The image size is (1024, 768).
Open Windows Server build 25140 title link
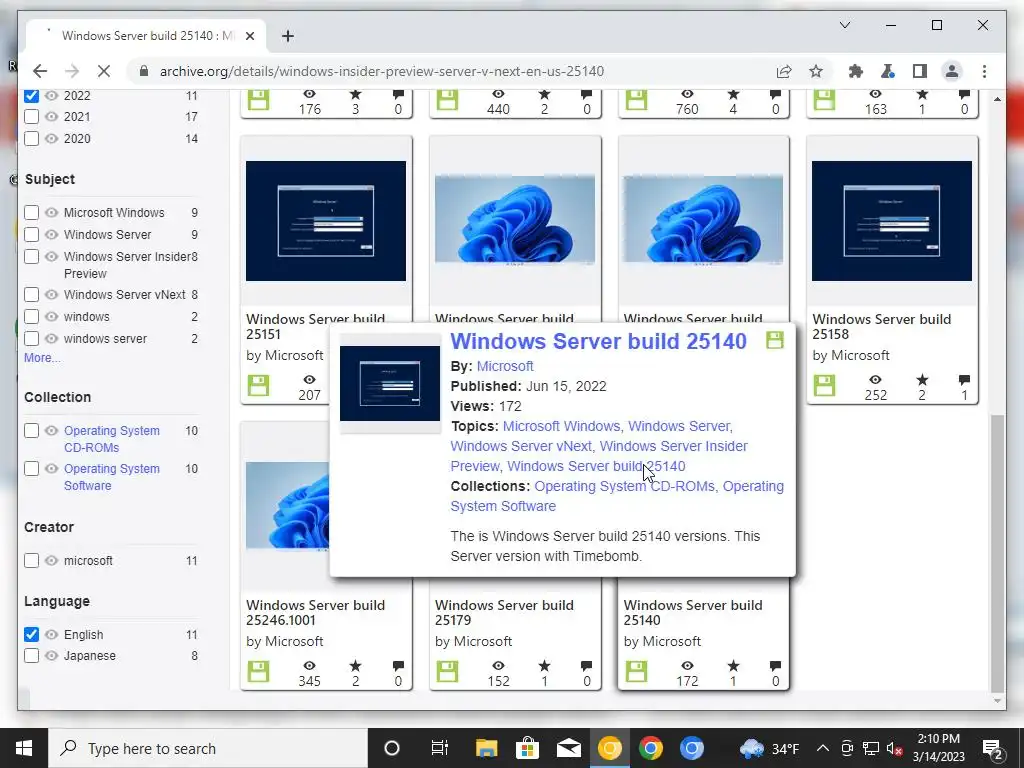pyautogui.click(x=598, y=341)
